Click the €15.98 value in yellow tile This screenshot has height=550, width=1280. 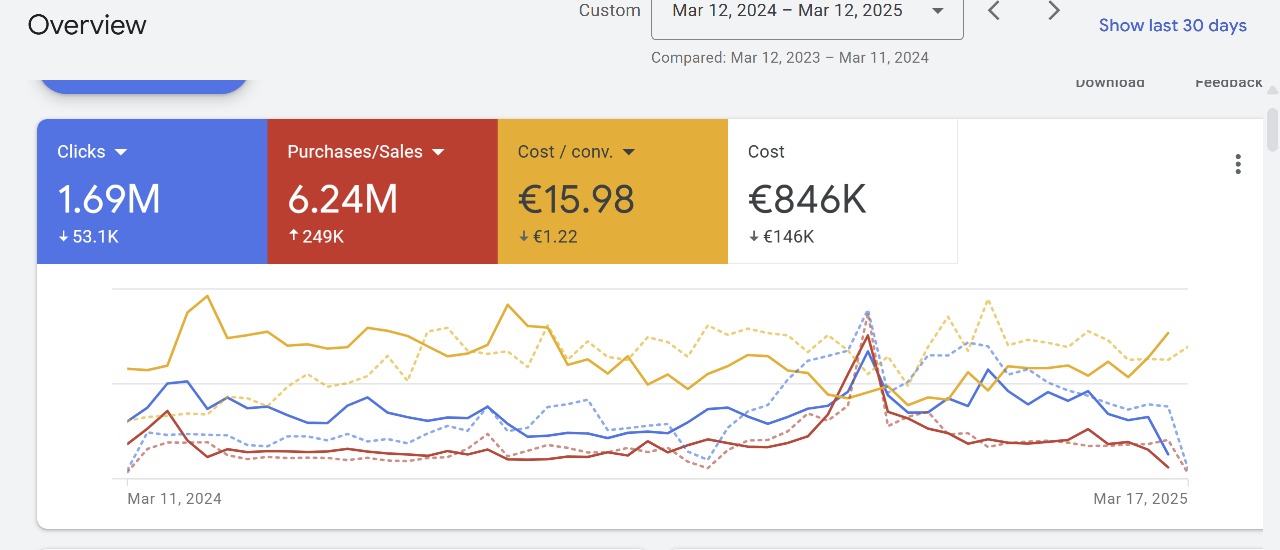(576, 199)
